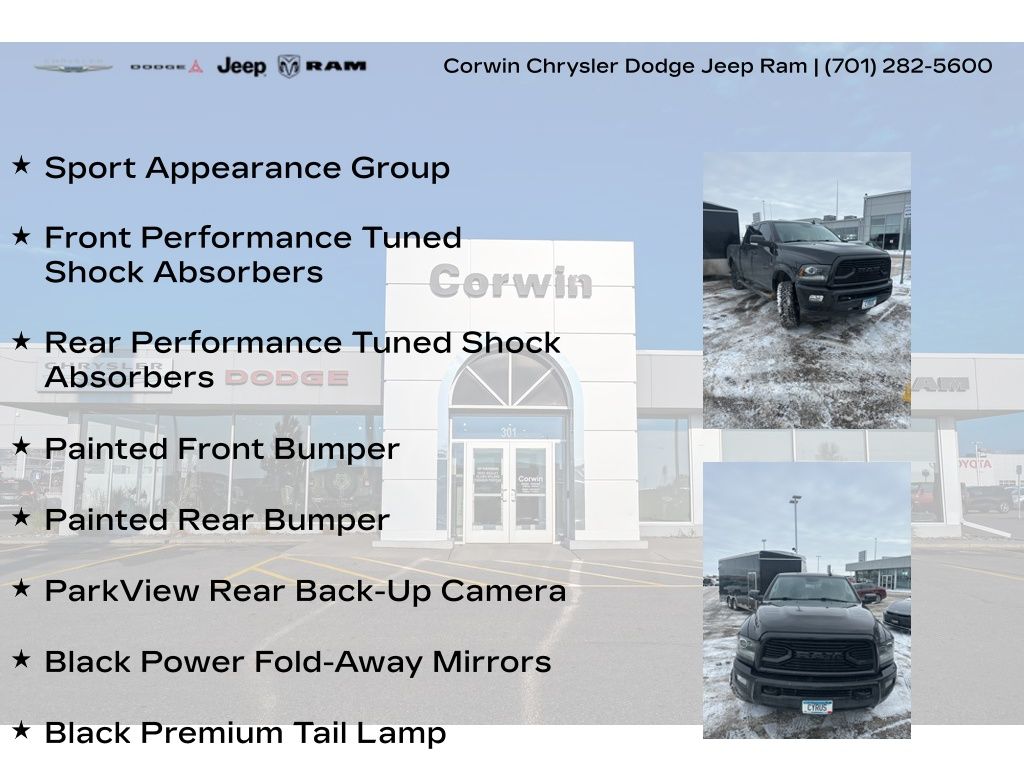The height and width of the screenshot is (768, 1024).
Task: Select the Sport Appearance Group text
Action: (247, 168)
